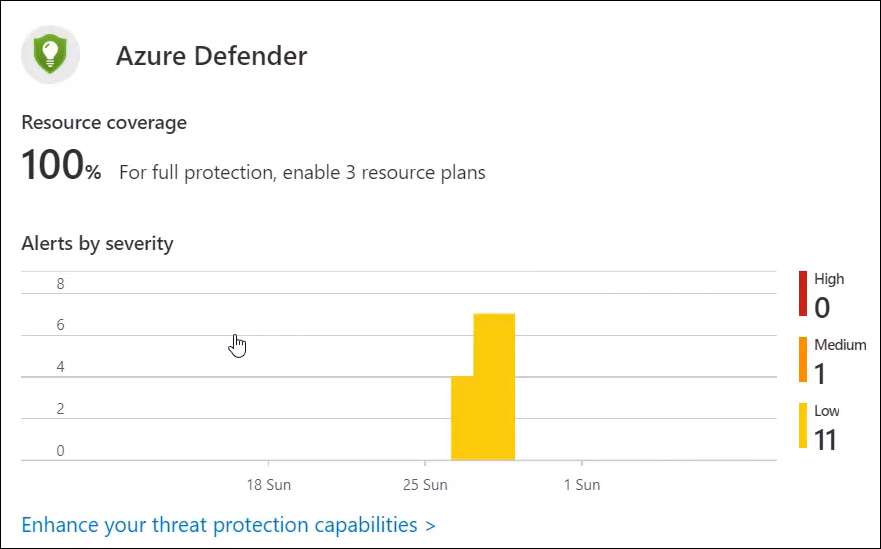Click the red High severity swatch
Image resolution: width=881 pixels, height=549 pixels.
pyautogui.click(x=803, y=293)
